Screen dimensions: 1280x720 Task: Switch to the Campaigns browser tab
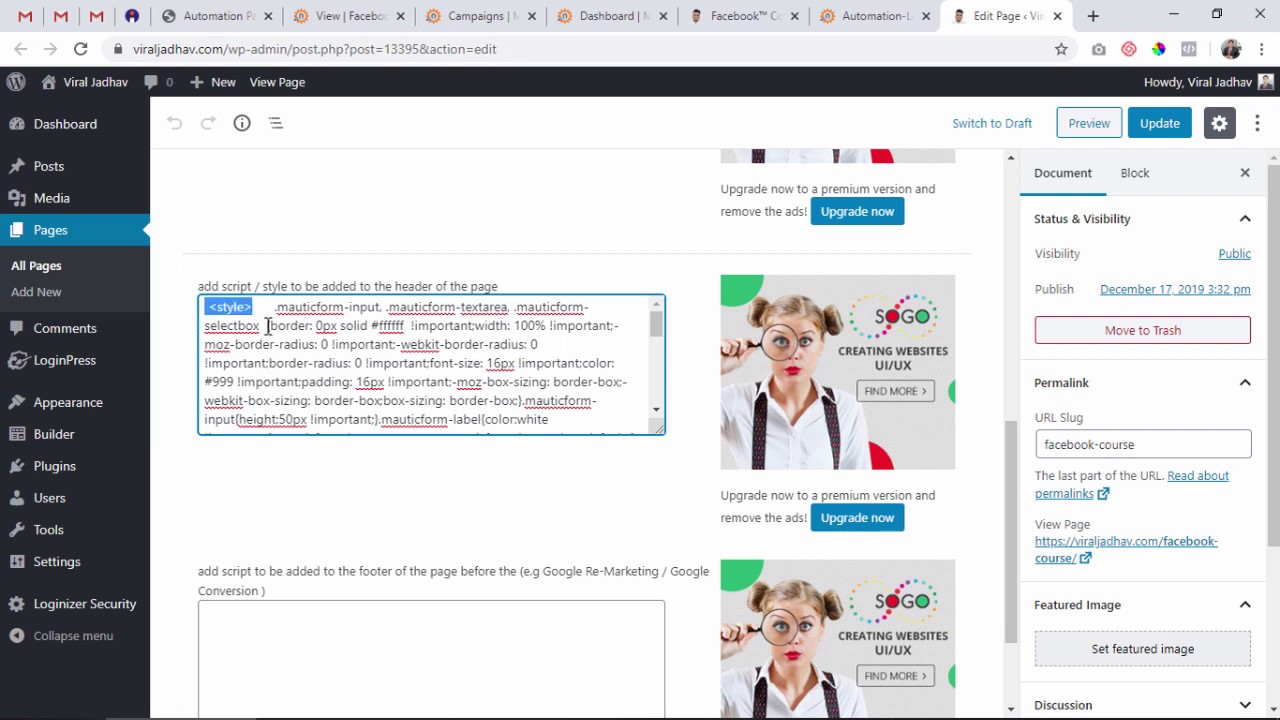pos(482,16)
